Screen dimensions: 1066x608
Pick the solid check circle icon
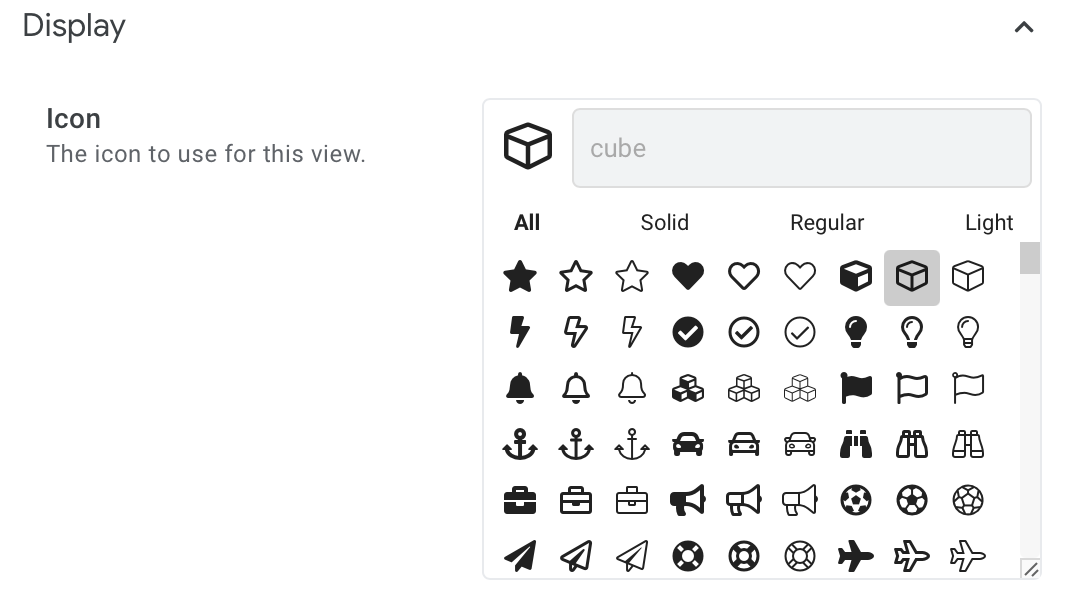pos(688,332)
